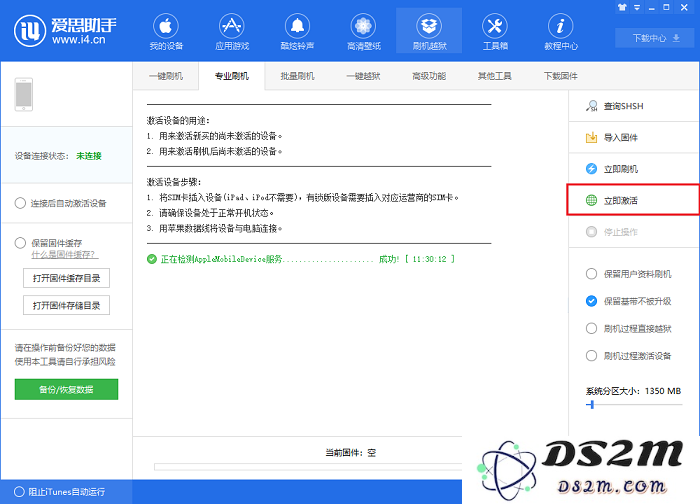Minimize the 爱思助手 window
The height and width of the screenshot is (504, 700).
[652, 8]
